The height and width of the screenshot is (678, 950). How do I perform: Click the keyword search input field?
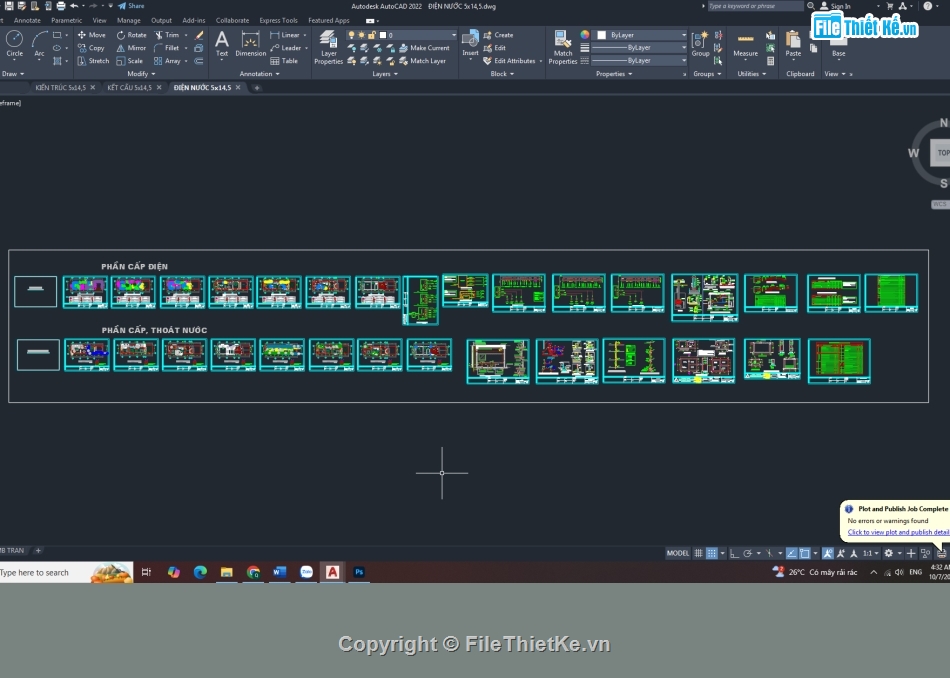(x=755, y=6)
